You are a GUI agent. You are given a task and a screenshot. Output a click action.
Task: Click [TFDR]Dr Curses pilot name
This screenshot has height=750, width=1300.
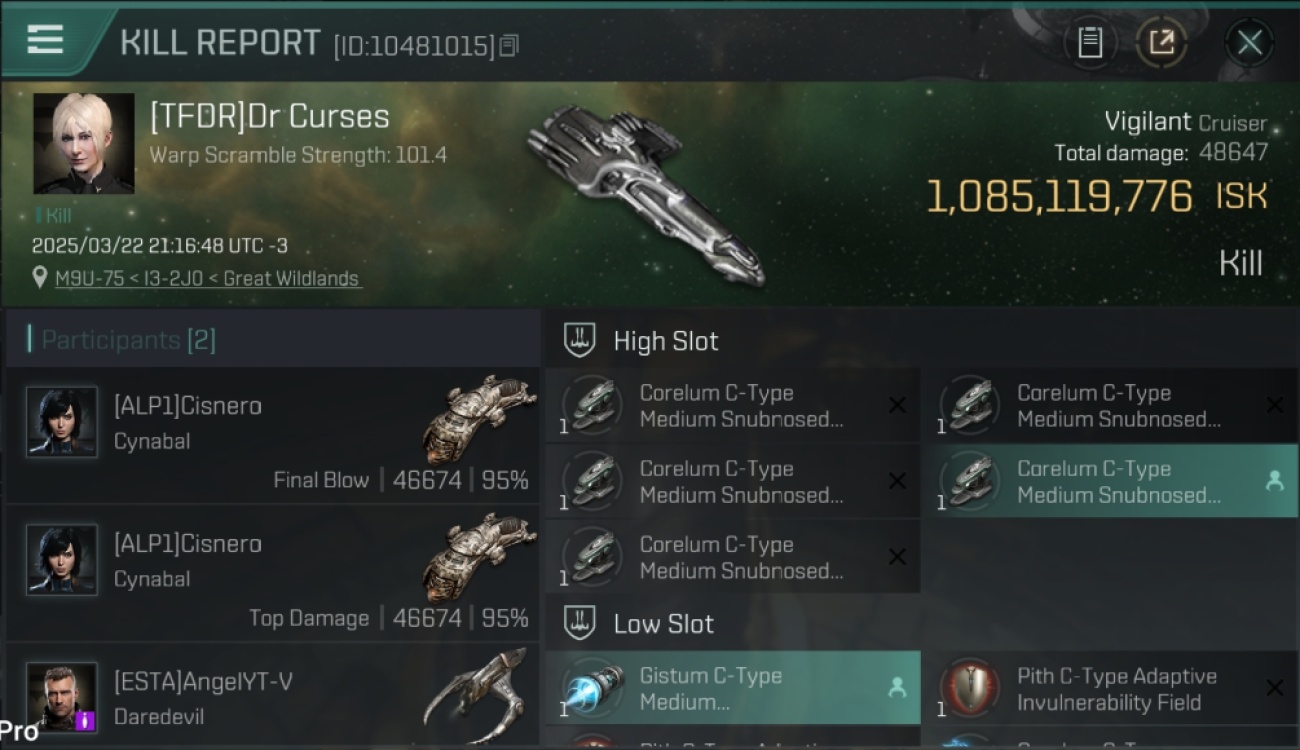click(269, 117)
